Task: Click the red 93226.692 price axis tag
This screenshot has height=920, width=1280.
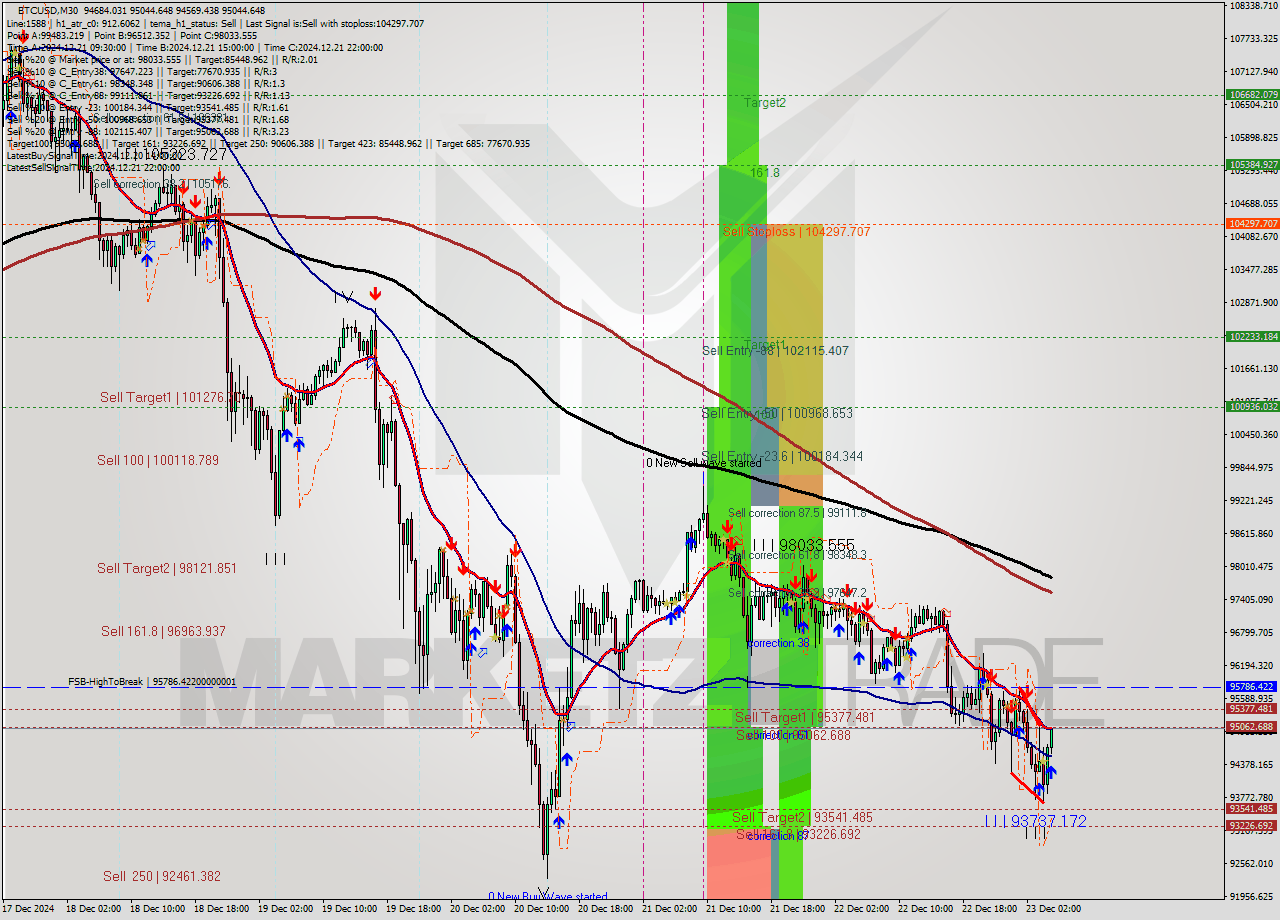Action: point(1252,826)
